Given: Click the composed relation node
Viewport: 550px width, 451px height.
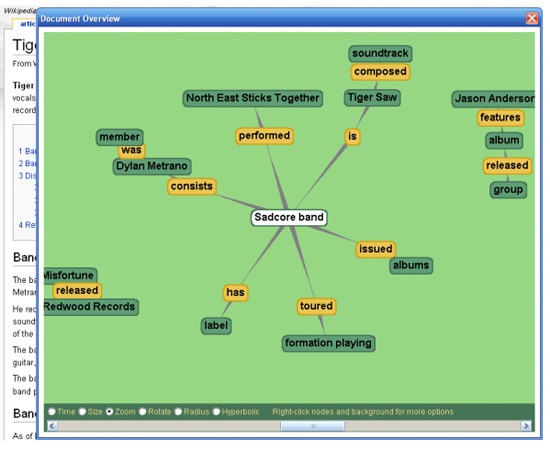Looking at the screenshot, I should click(x=380, y=72).
